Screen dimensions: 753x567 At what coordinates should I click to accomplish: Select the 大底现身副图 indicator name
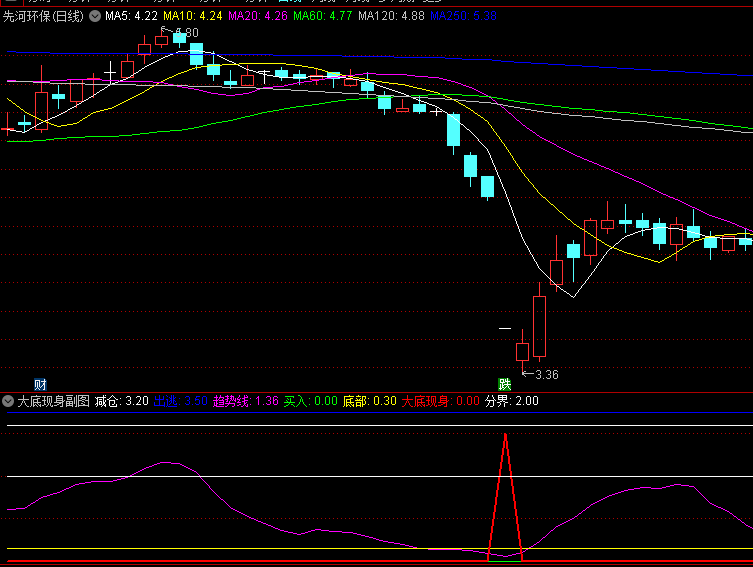[x=53, y=401]
